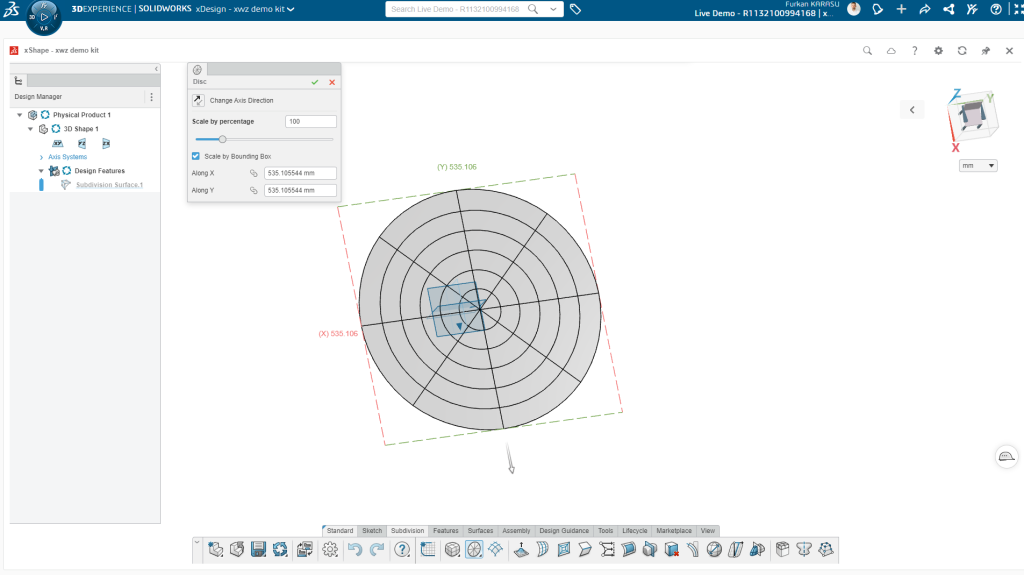Toggle the Along Y link constraint icon
Image resolution: width=1024 pixels, height=575 pixels.
[x=254, y=190]
